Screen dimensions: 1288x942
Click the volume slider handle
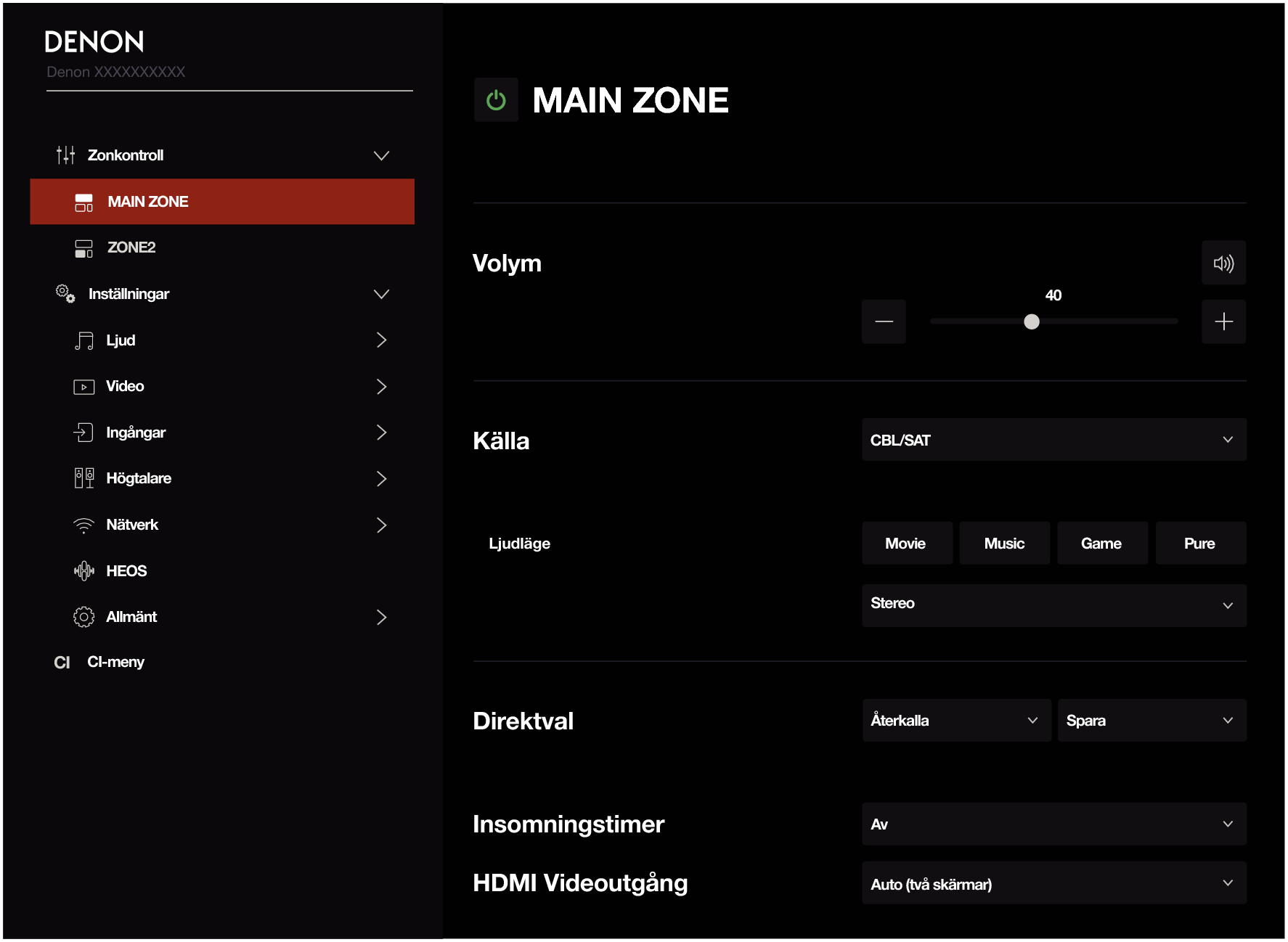1031,321
